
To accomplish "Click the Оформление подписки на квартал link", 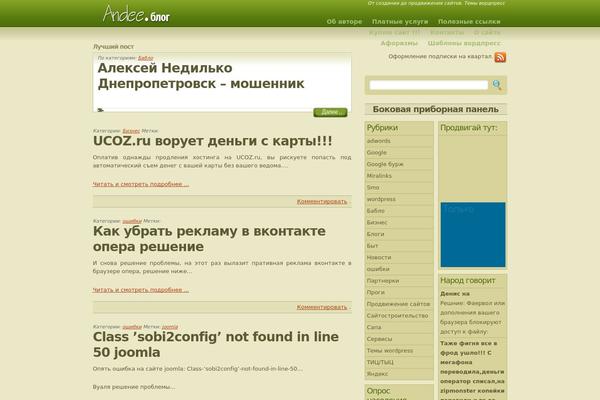I will click(440, 57).
